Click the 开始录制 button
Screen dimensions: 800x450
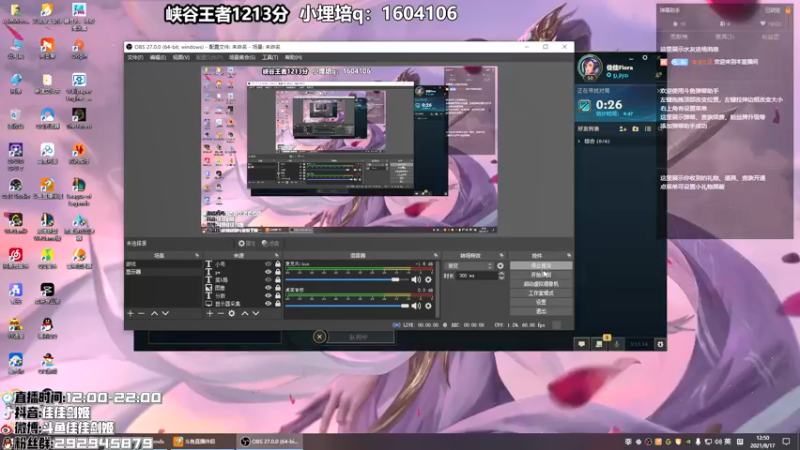541,275
